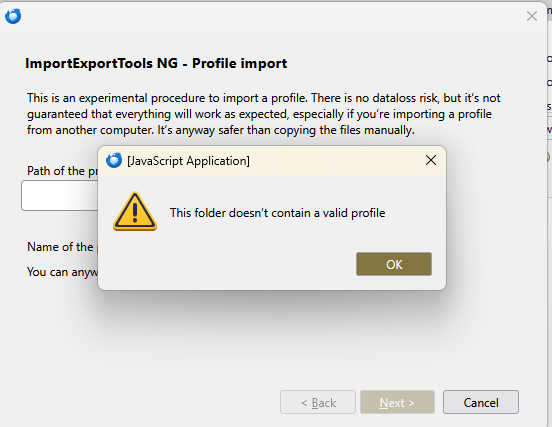Click the disabled < Back button
The image size is (552, 427).
(318, 402)
